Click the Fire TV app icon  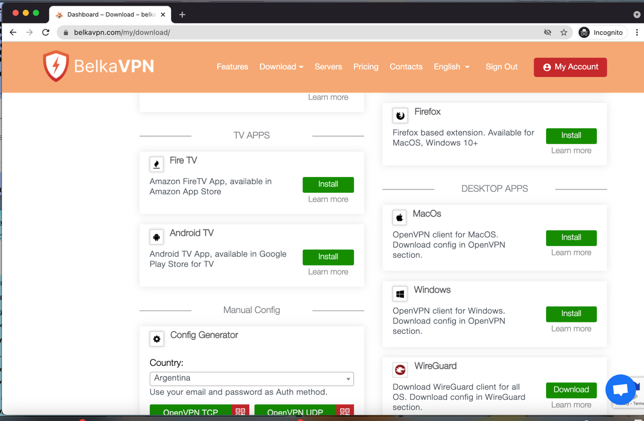(156, 164)
